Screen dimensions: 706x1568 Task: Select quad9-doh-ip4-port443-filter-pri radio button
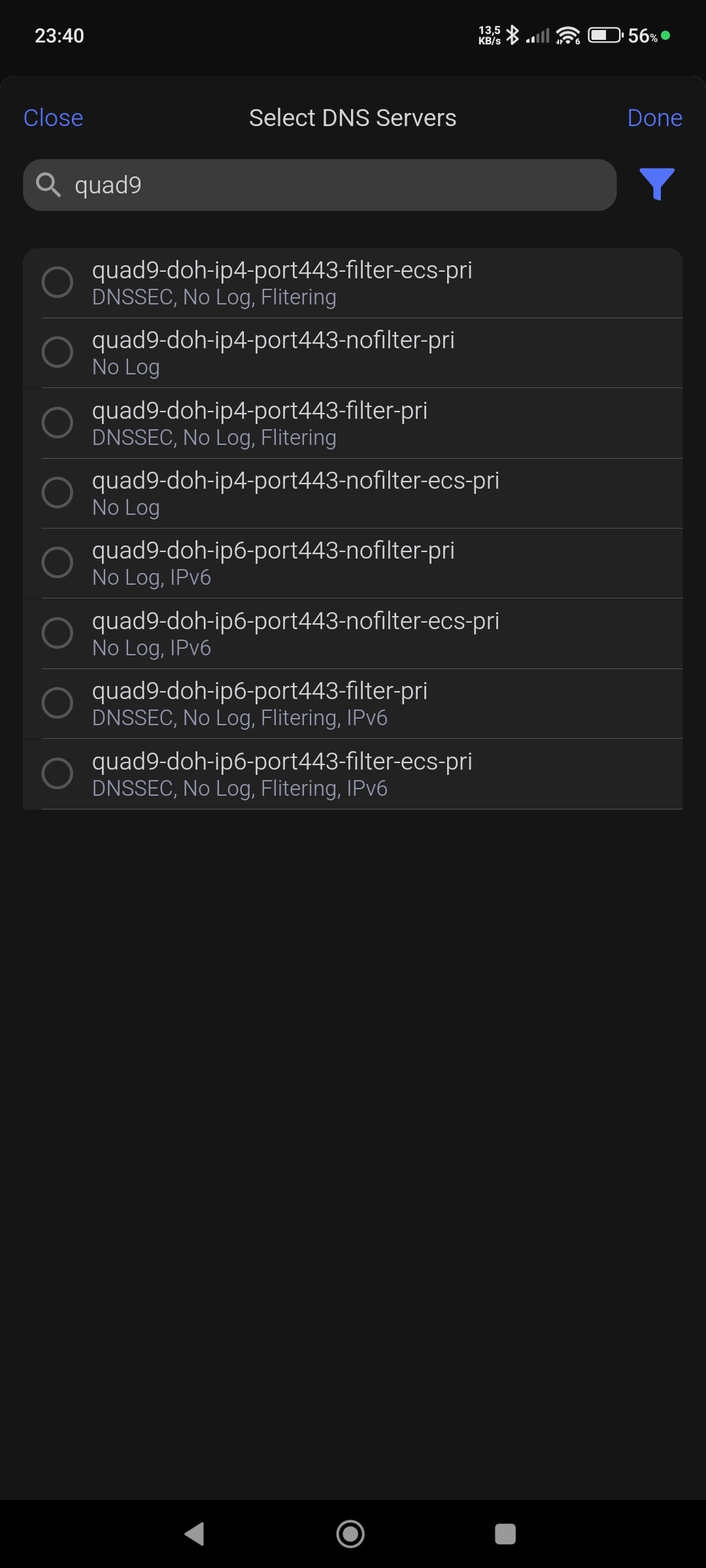(58, 422)
